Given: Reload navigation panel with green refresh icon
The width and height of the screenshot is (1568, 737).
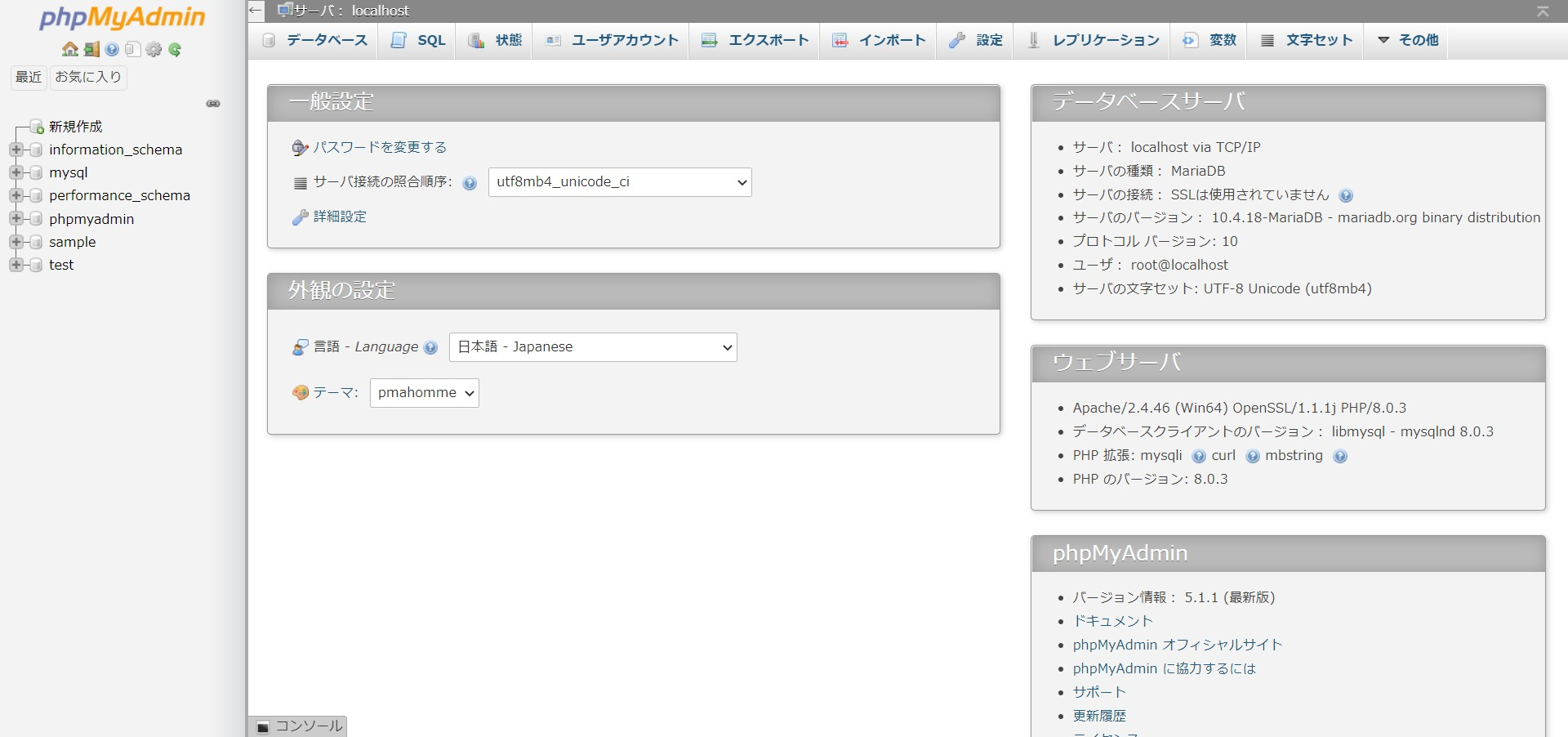Looking at the screenshot, I should tap(175, 49).
